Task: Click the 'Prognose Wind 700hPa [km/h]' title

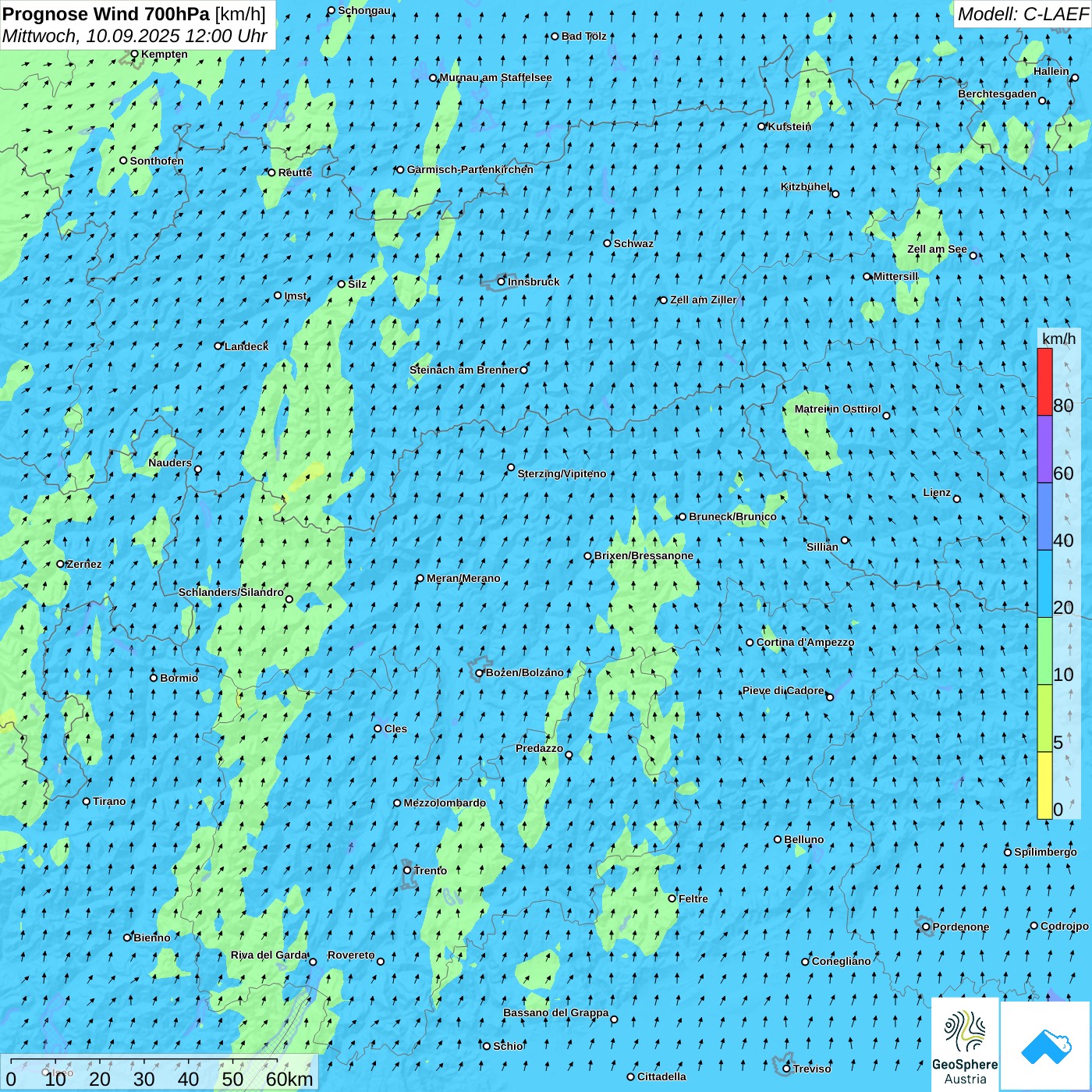Action: pos(134,14)
